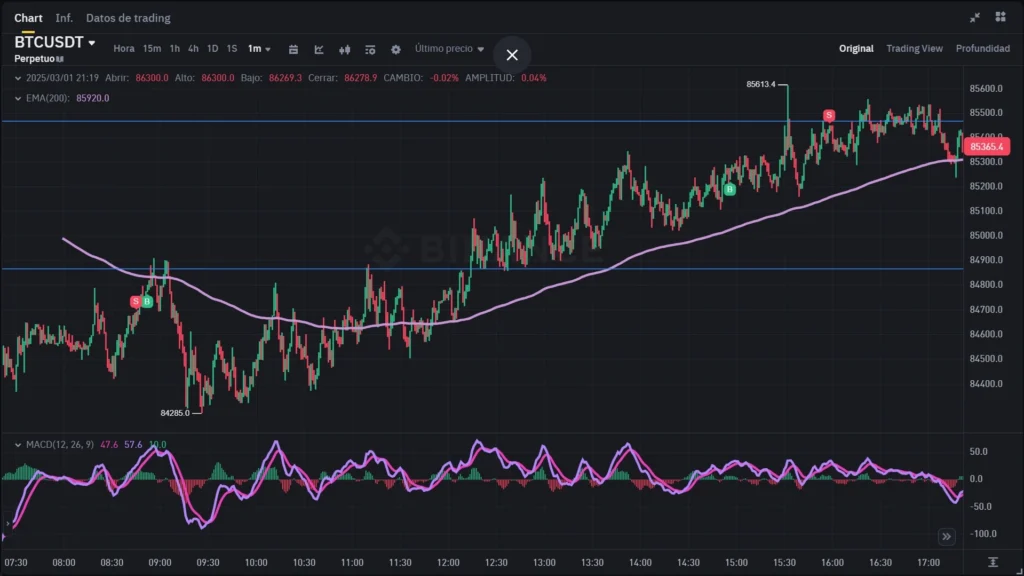
Task: Open the Último precio dropdown
Action: [449, 49]
